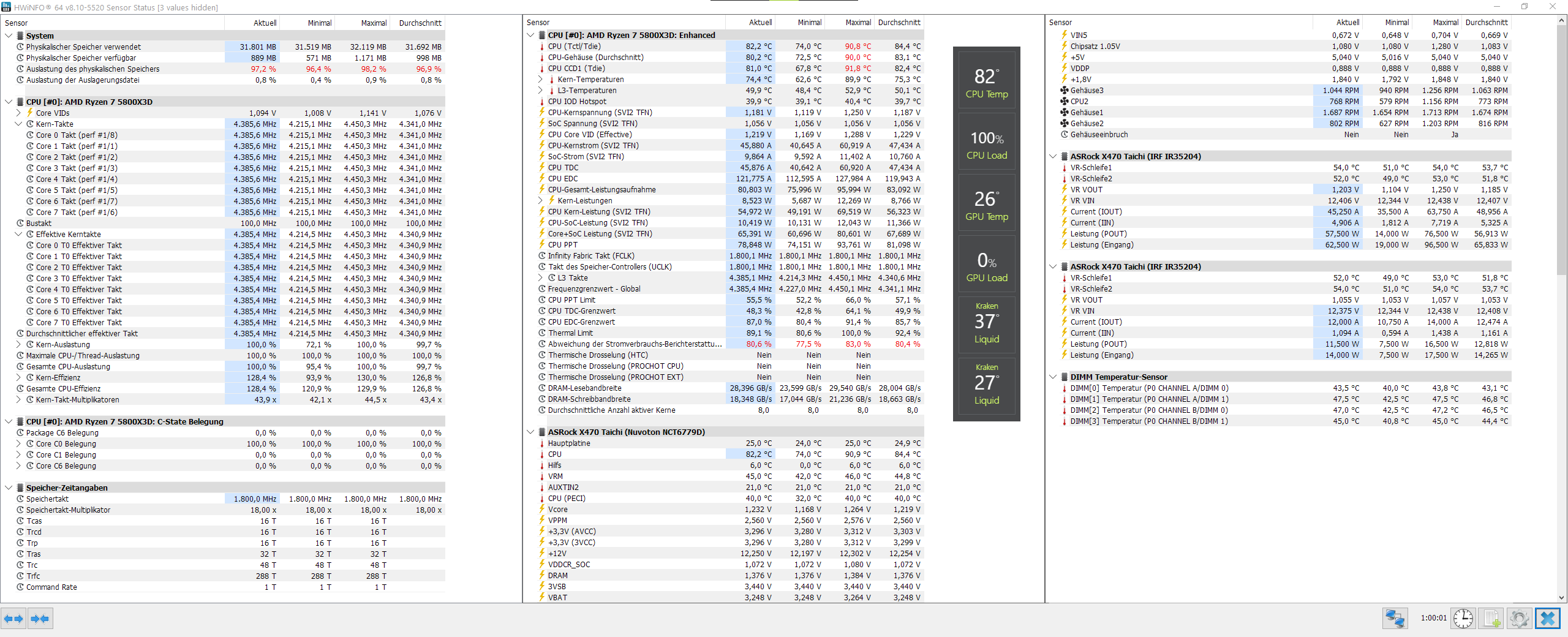This screenshot has height=637, width=1568.
Task: Expand the Kern-Auslastung row
Action: (18, 344)
